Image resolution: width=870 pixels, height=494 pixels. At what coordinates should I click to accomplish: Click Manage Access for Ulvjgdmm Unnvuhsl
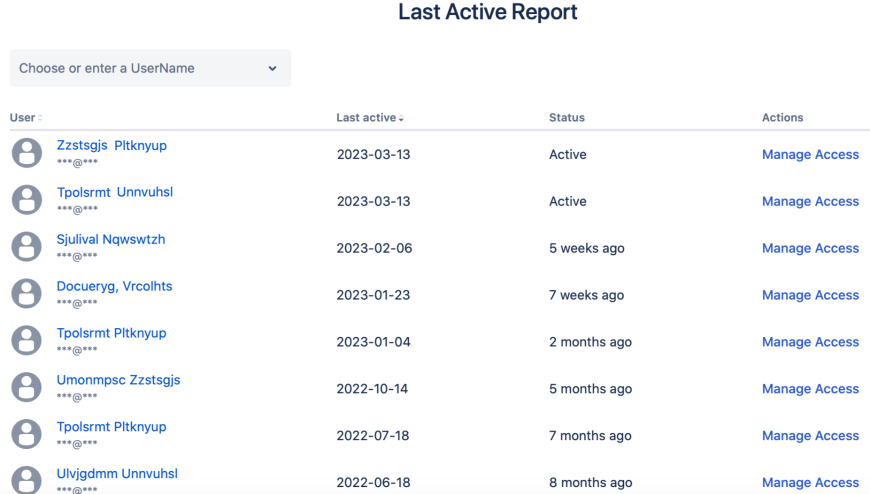tap(810, 482)
